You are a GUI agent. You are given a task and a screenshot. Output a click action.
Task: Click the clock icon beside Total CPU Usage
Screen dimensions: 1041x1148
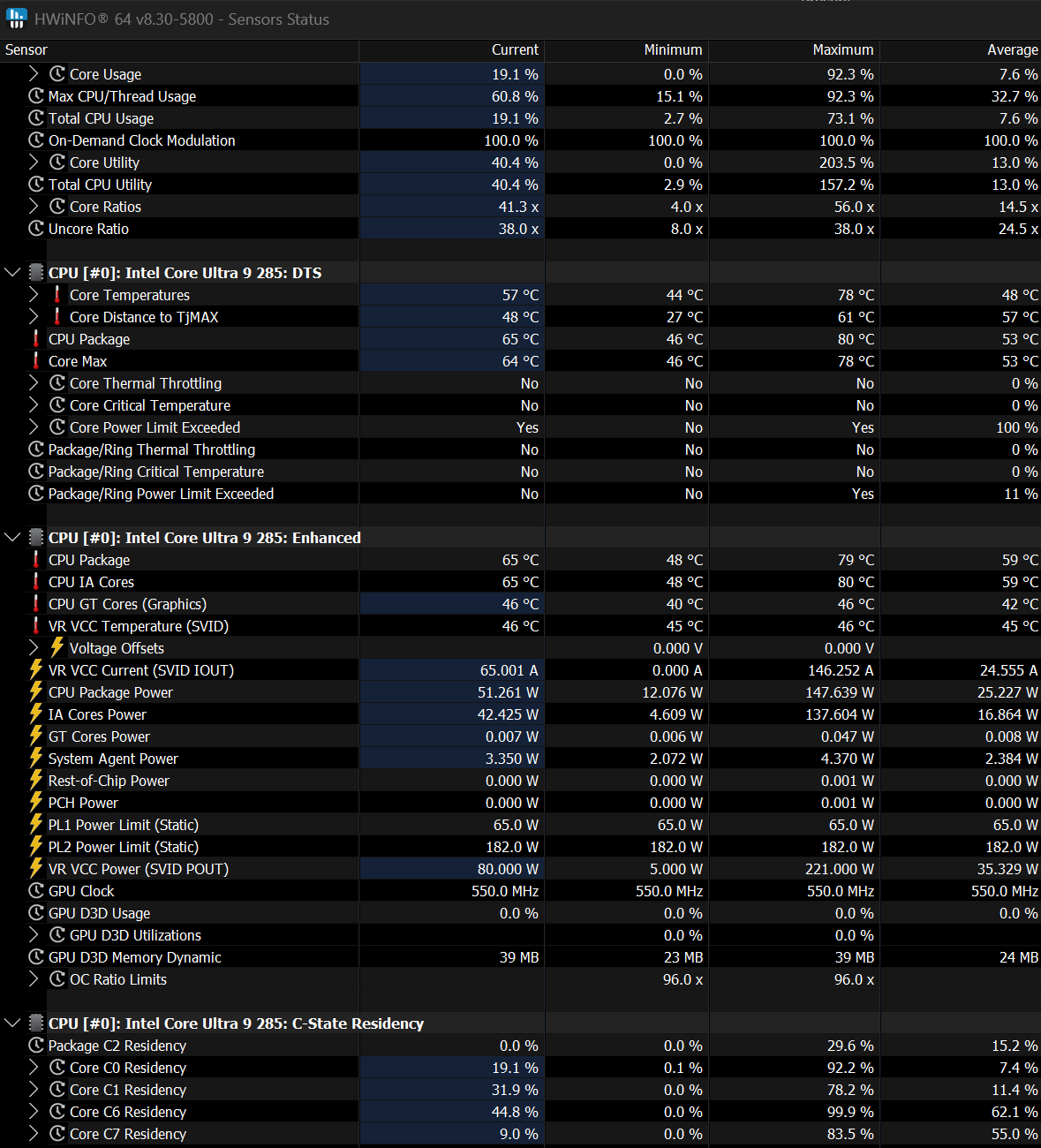click(x=36, y=118)
